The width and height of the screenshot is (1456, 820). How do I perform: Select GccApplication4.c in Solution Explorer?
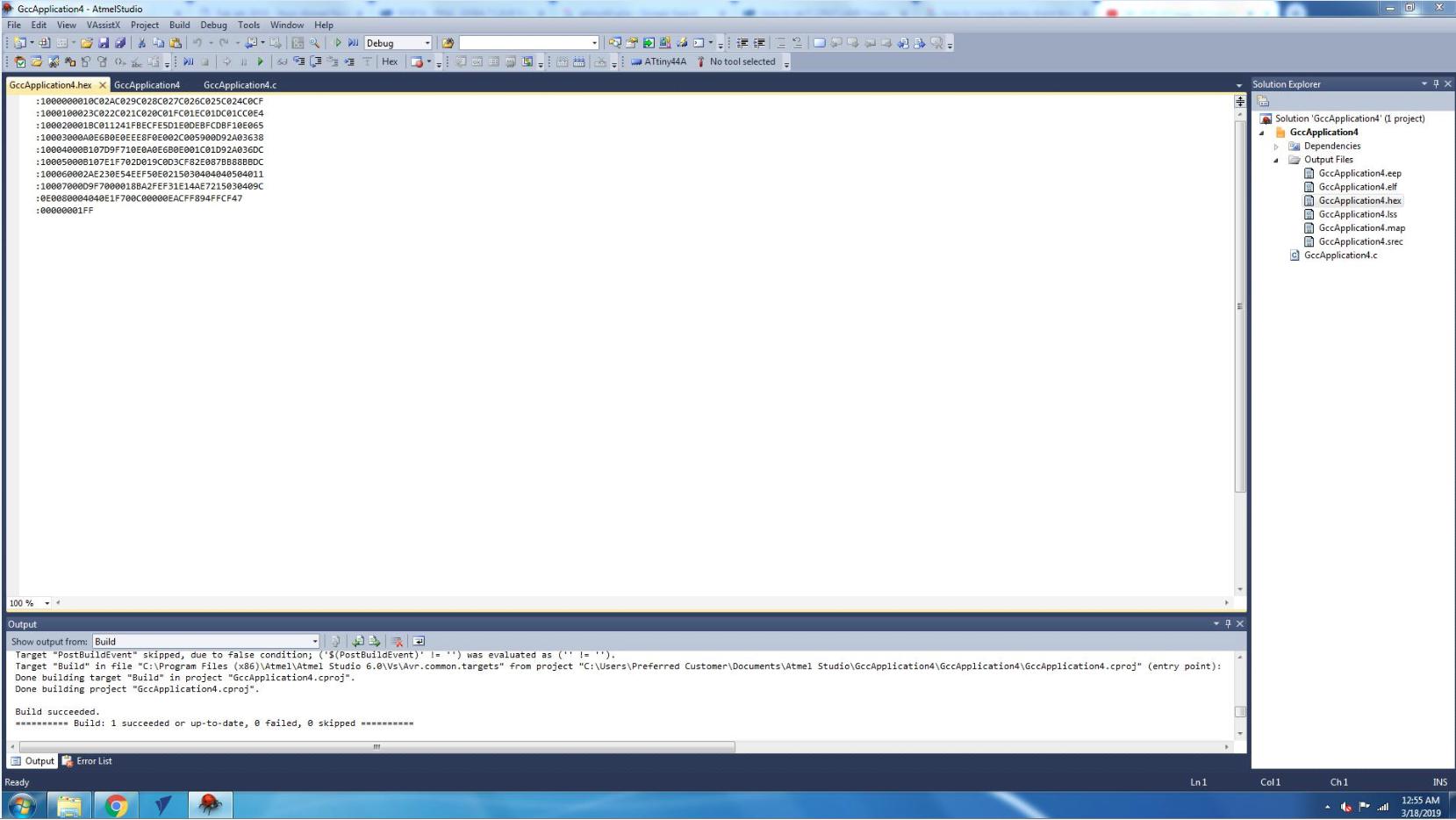click(x=1340, y=255)
